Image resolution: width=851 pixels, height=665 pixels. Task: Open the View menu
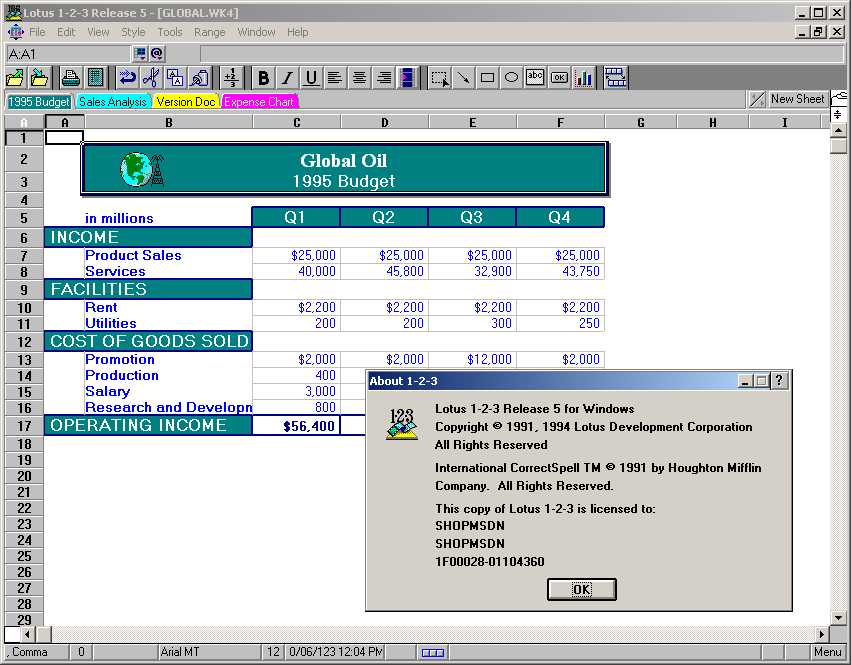tap(98, 32)
